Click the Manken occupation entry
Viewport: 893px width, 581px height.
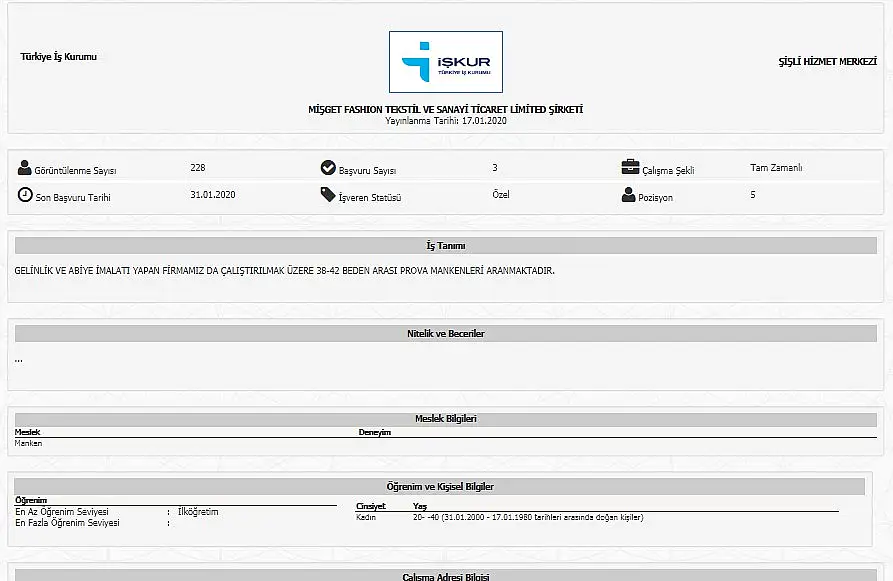coord(28,443)
